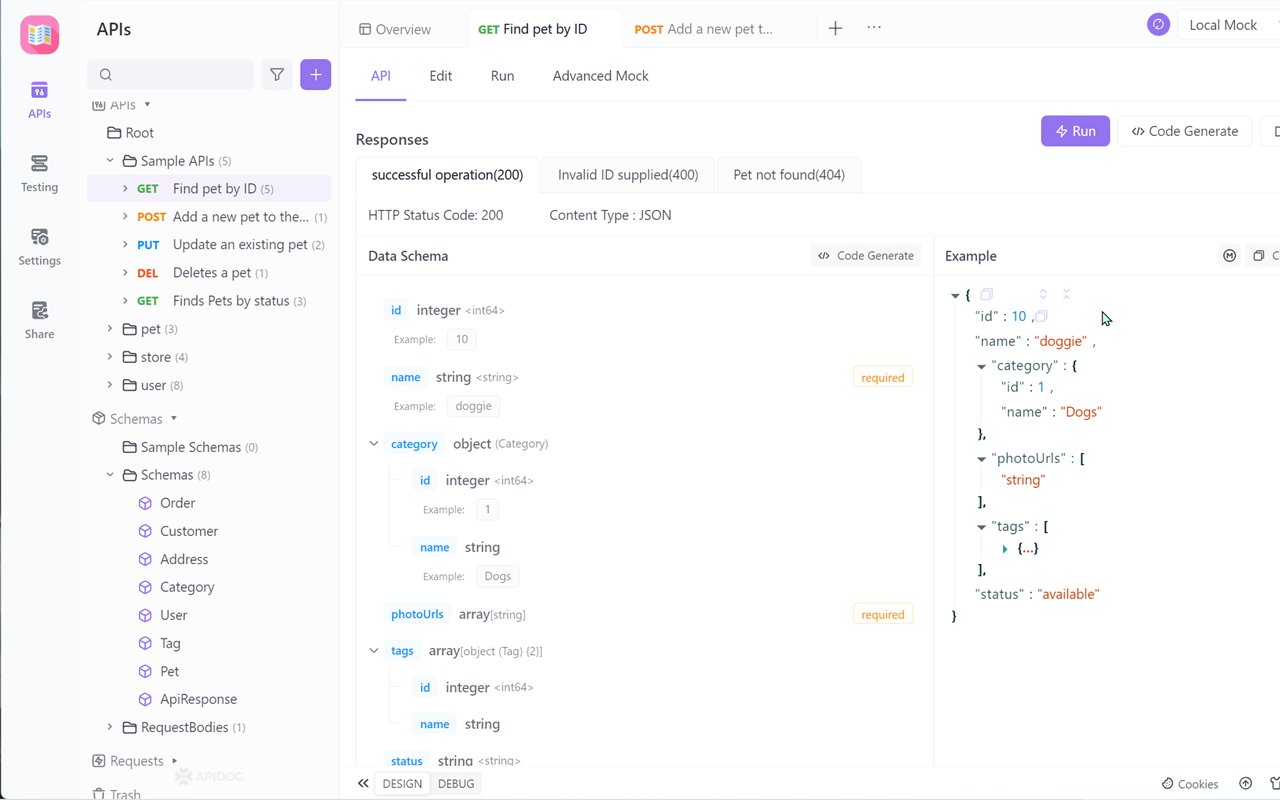Open the filter icon beside the search bar
The width and height of the screenshot is (1280, 800).
pyautogui.click(x=277, y=74)
